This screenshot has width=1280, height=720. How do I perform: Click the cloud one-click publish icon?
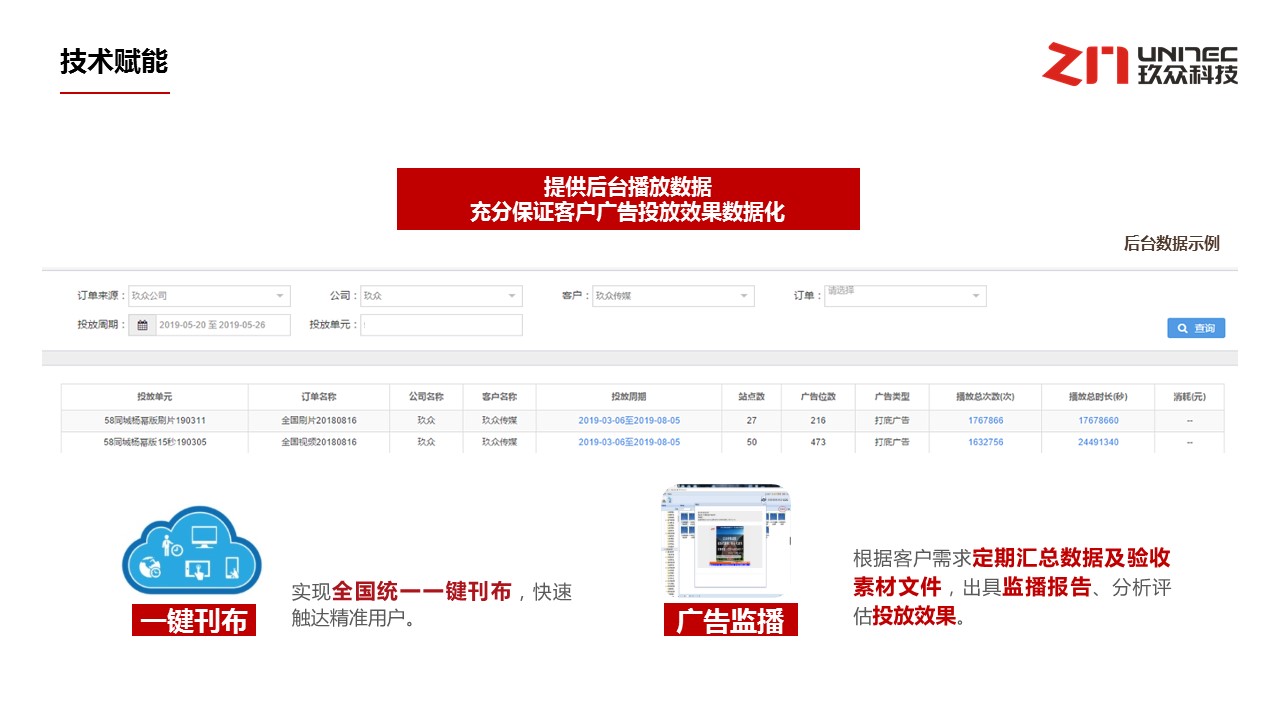(191, 550)
